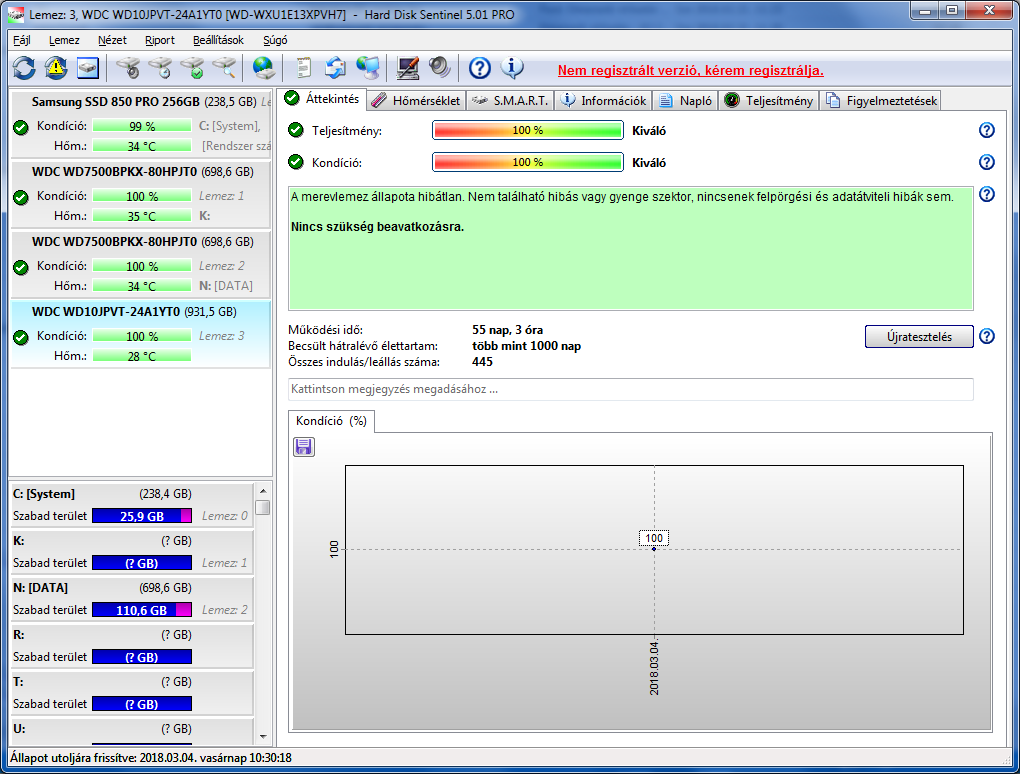Open the Nézet menu
This screenshot has width=1020, height=774.
coord(113,40)
